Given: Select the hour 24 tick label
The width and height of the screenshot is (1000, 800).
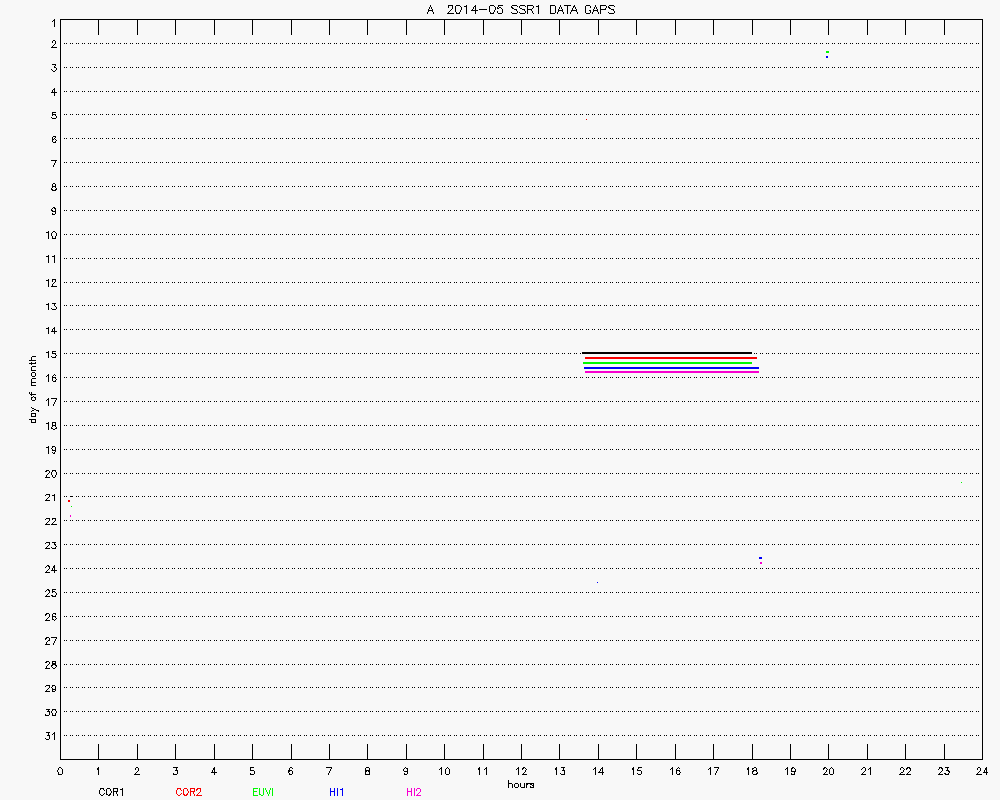Looking at the screenshot, I should (x=982, y=771).
